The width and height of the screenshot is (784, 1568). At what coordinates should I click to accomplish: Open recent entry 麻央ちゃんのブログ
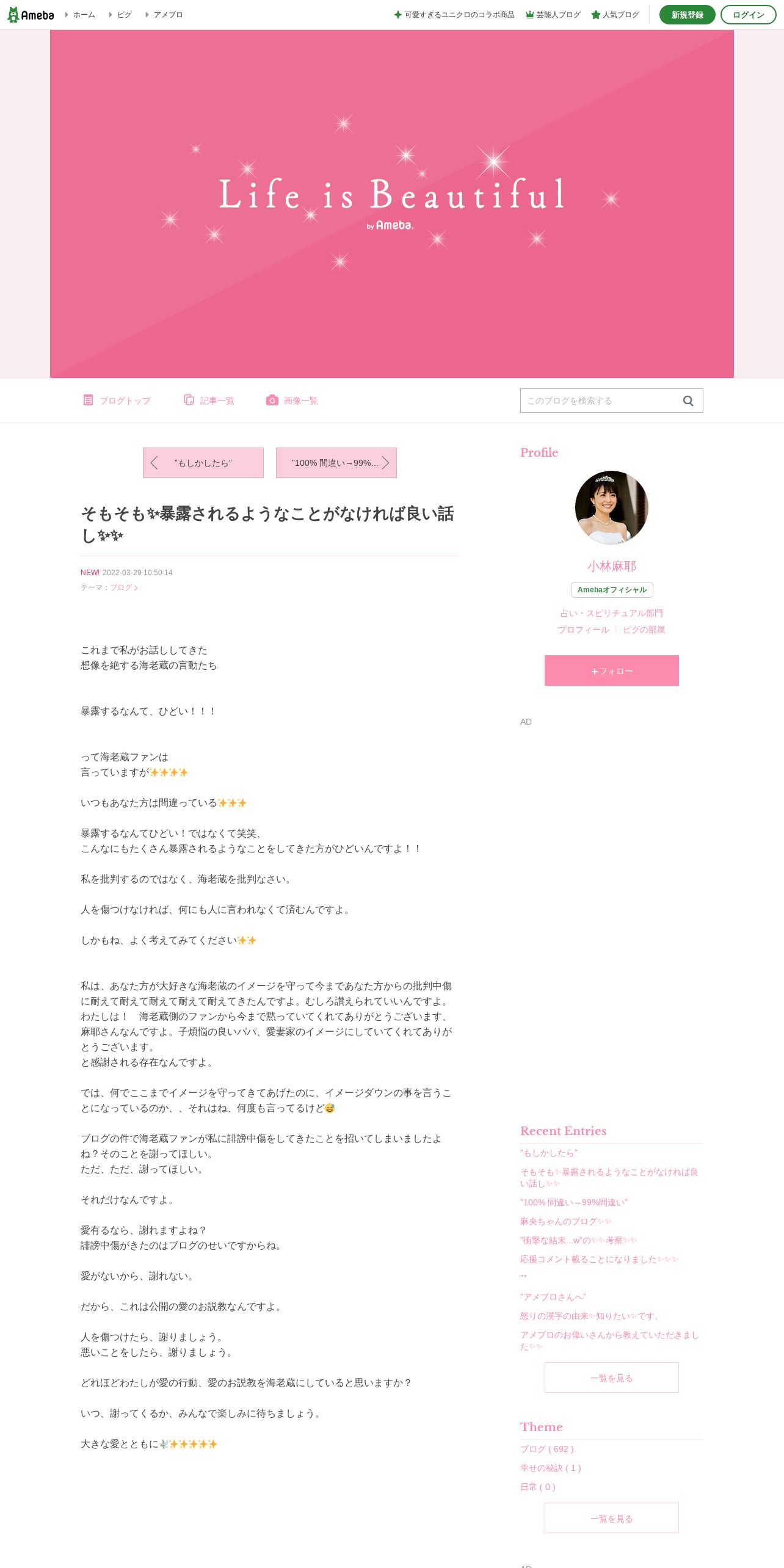click(565, 1221)
